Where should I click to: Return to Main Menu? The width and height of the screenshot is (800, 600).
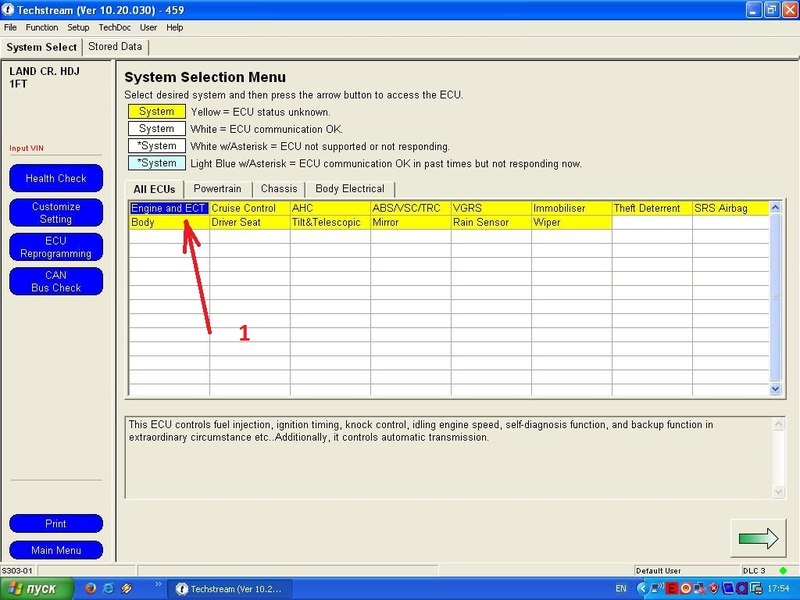click(x=56, y=550)
